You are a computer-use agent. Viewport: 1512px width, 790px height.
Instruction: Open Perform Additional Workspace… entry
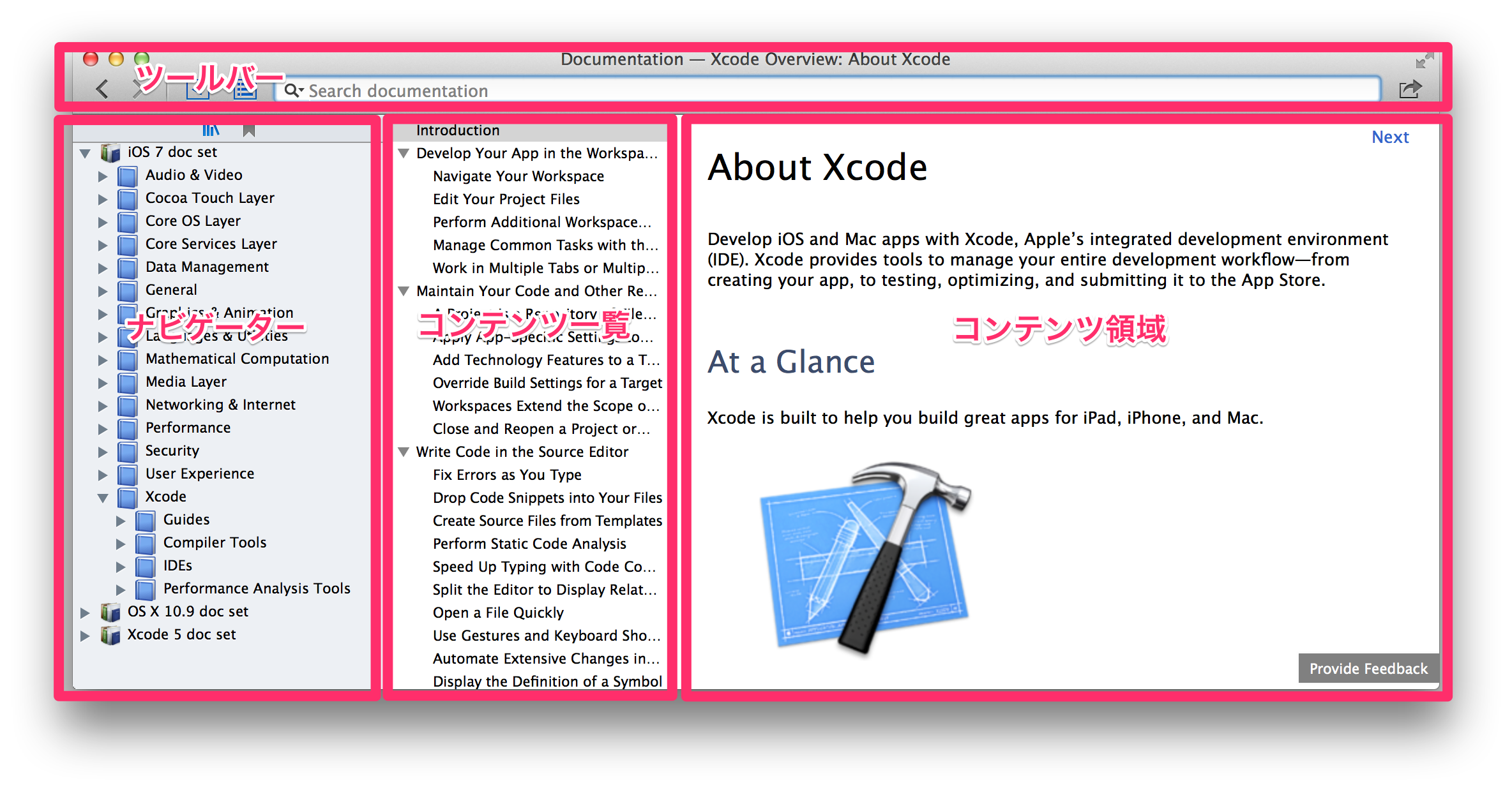542,222
